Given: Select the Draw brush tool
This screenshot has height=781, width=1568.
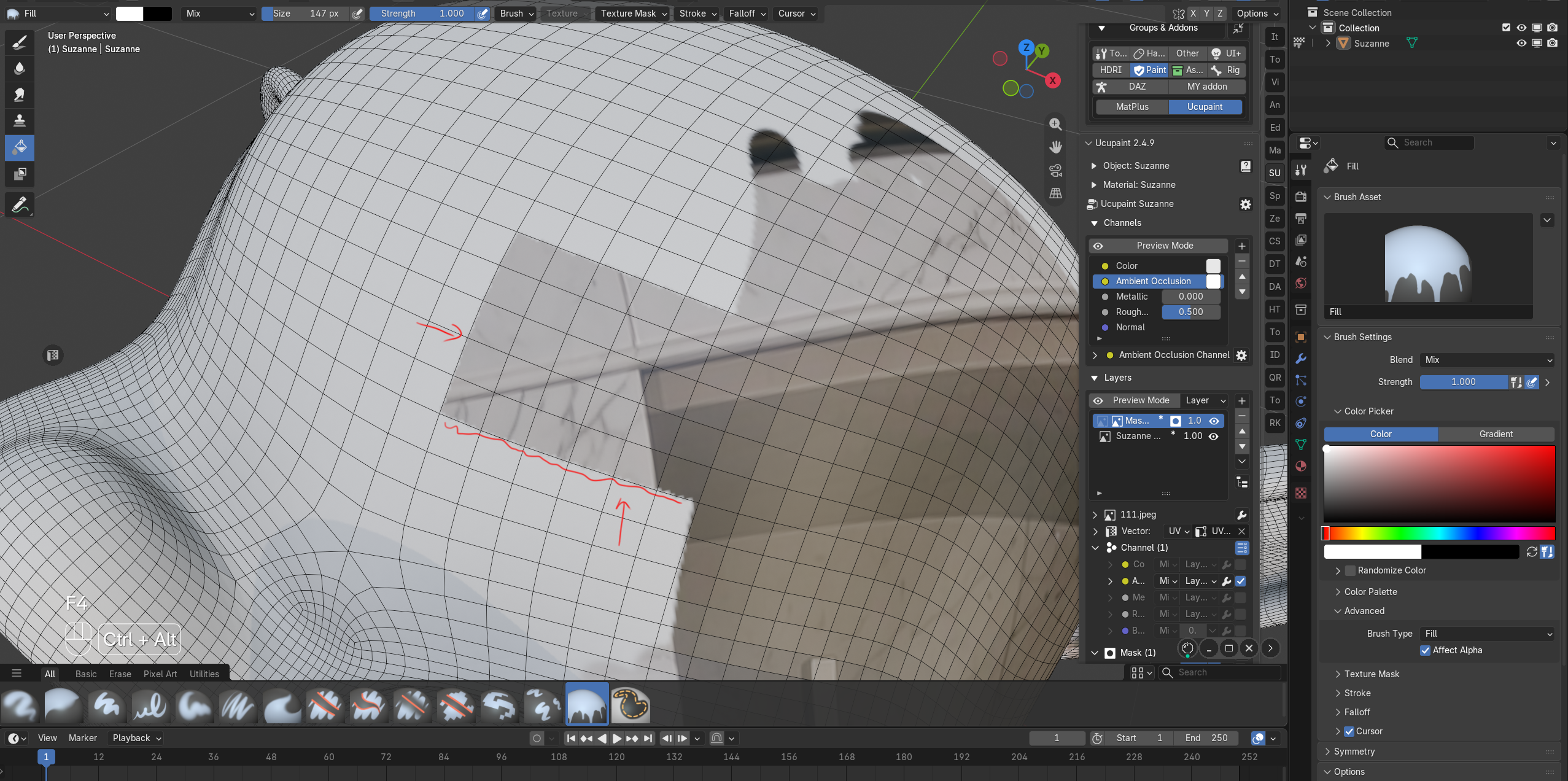Looking at the screenshot, I should point(20,43).
